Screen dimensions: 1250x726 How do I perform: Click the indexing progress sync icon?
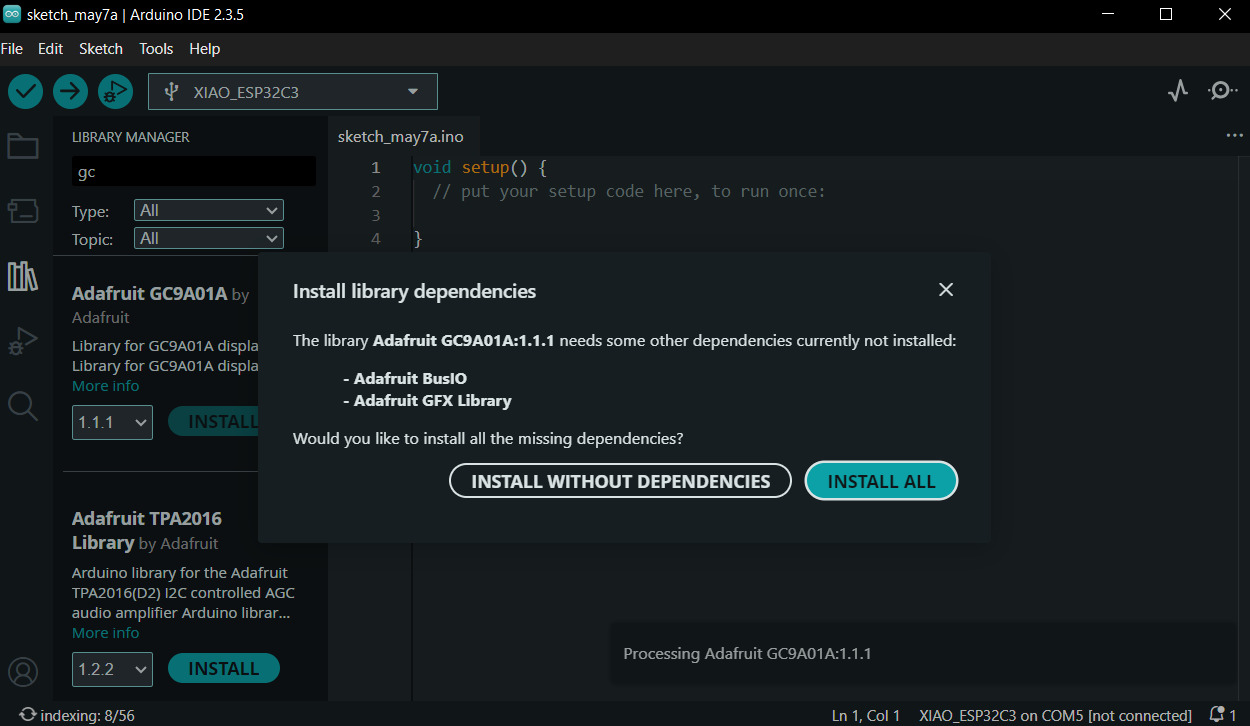pyautogui.click(x=28, y=715)
